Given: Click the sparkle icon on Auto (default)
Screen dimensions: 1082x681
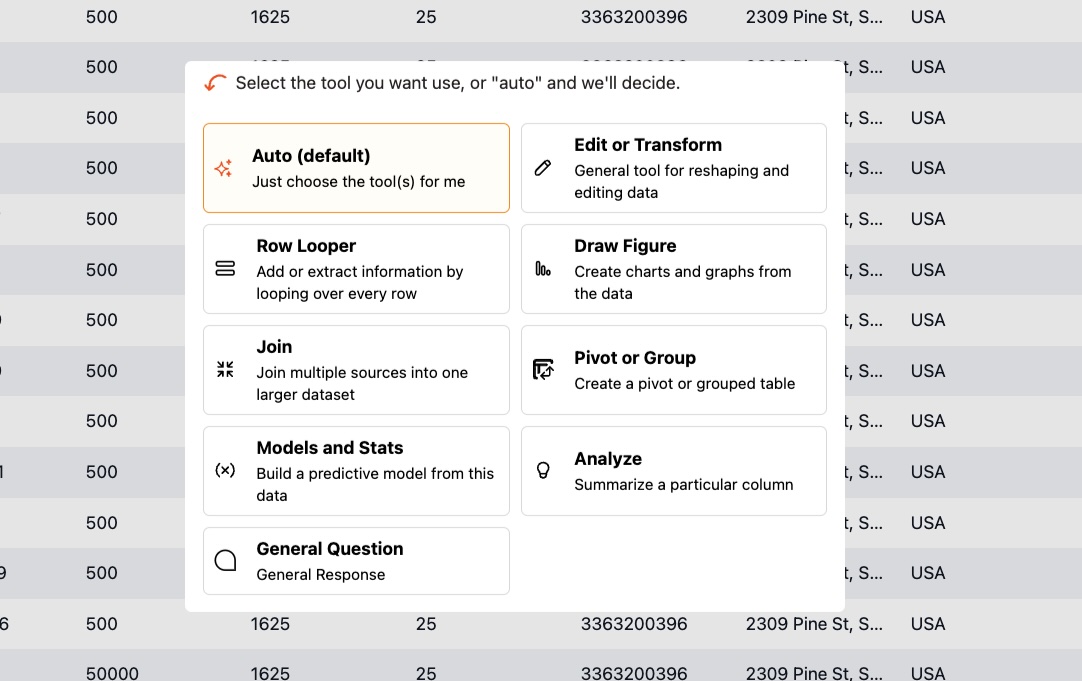Looking at the screenshot, I should 224,169.
